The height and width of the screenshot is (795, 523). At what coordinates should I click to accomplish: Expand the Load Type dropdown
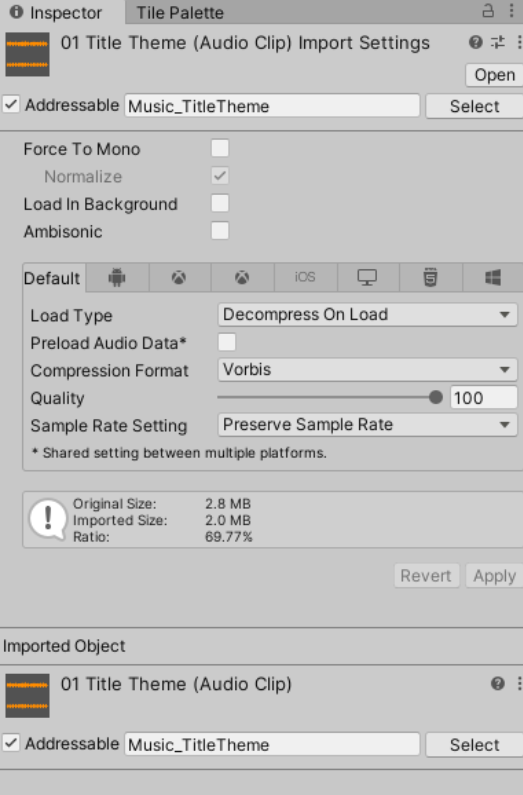click(x=367, y=314)
